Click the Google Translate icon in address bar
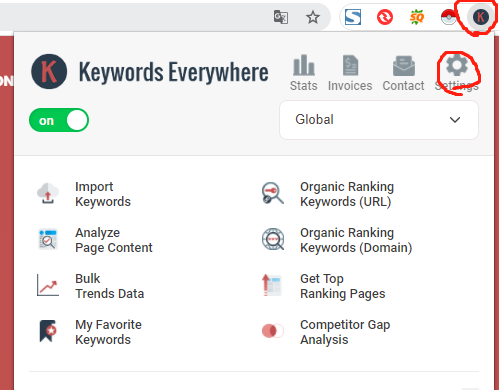 pyautogui.click(x=281, y=17)
